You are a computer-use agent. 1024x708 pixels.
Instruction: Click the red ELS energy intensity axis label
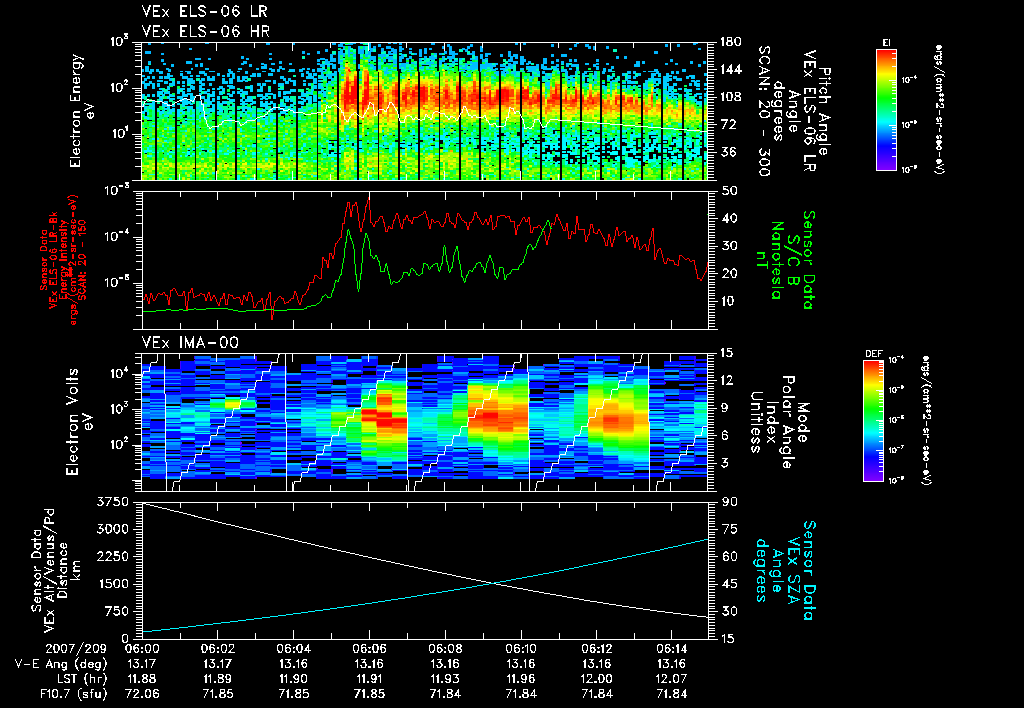coord(63,260)
